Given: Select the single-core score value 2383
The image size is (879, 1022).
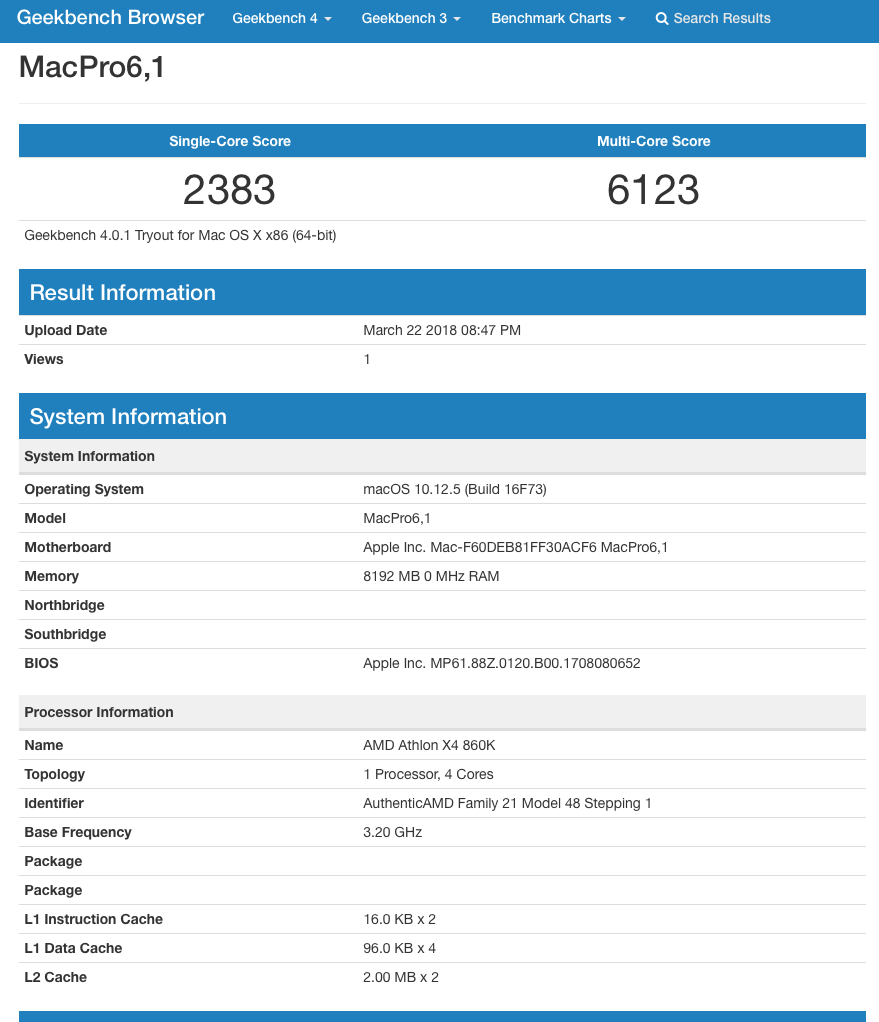Looking at the screenshot, I should tap(229, 190).
